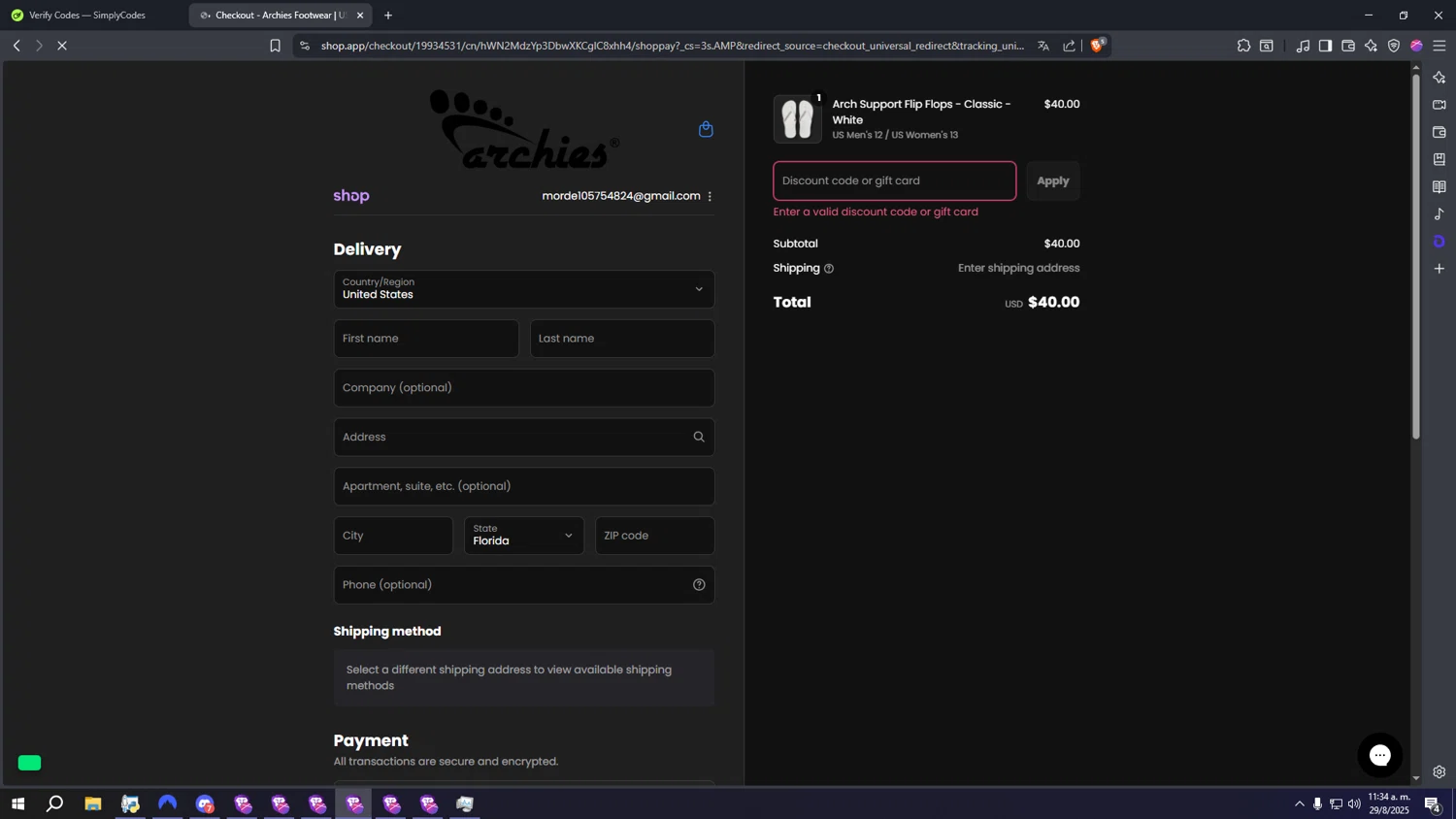1456x819 pixels.
Task: Click the Apply discount button
Action: point(1053,181)
